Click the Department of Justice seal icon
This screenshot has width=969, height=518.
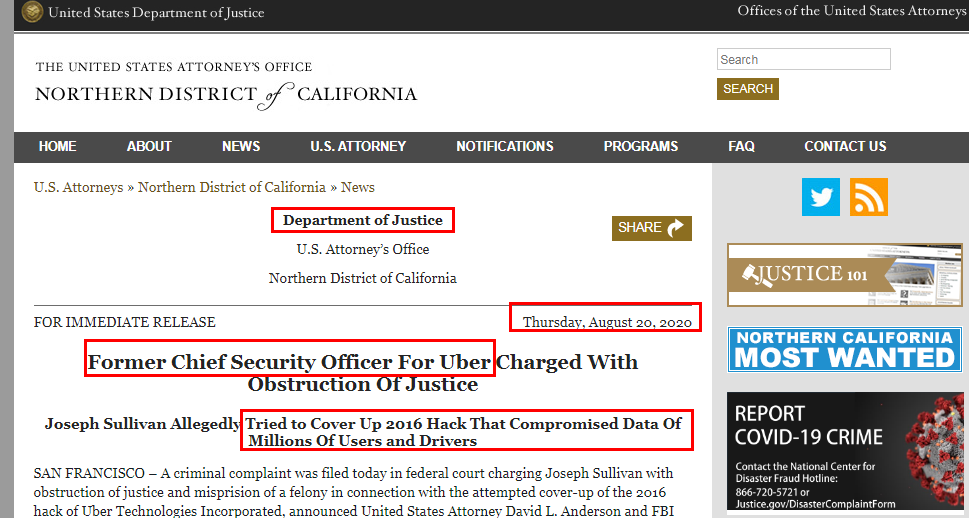32,12
